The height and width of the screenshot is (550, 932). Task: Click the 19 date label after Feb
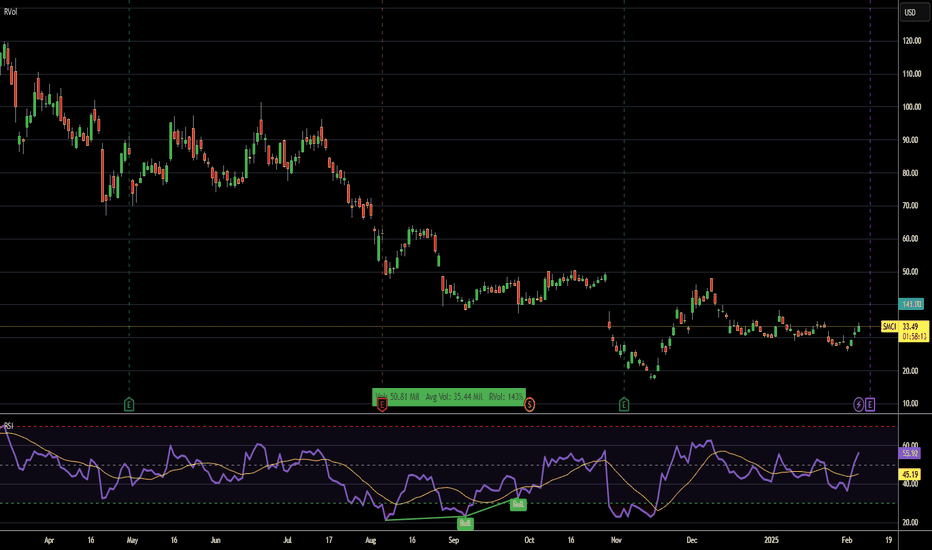(x=888, y=540)
